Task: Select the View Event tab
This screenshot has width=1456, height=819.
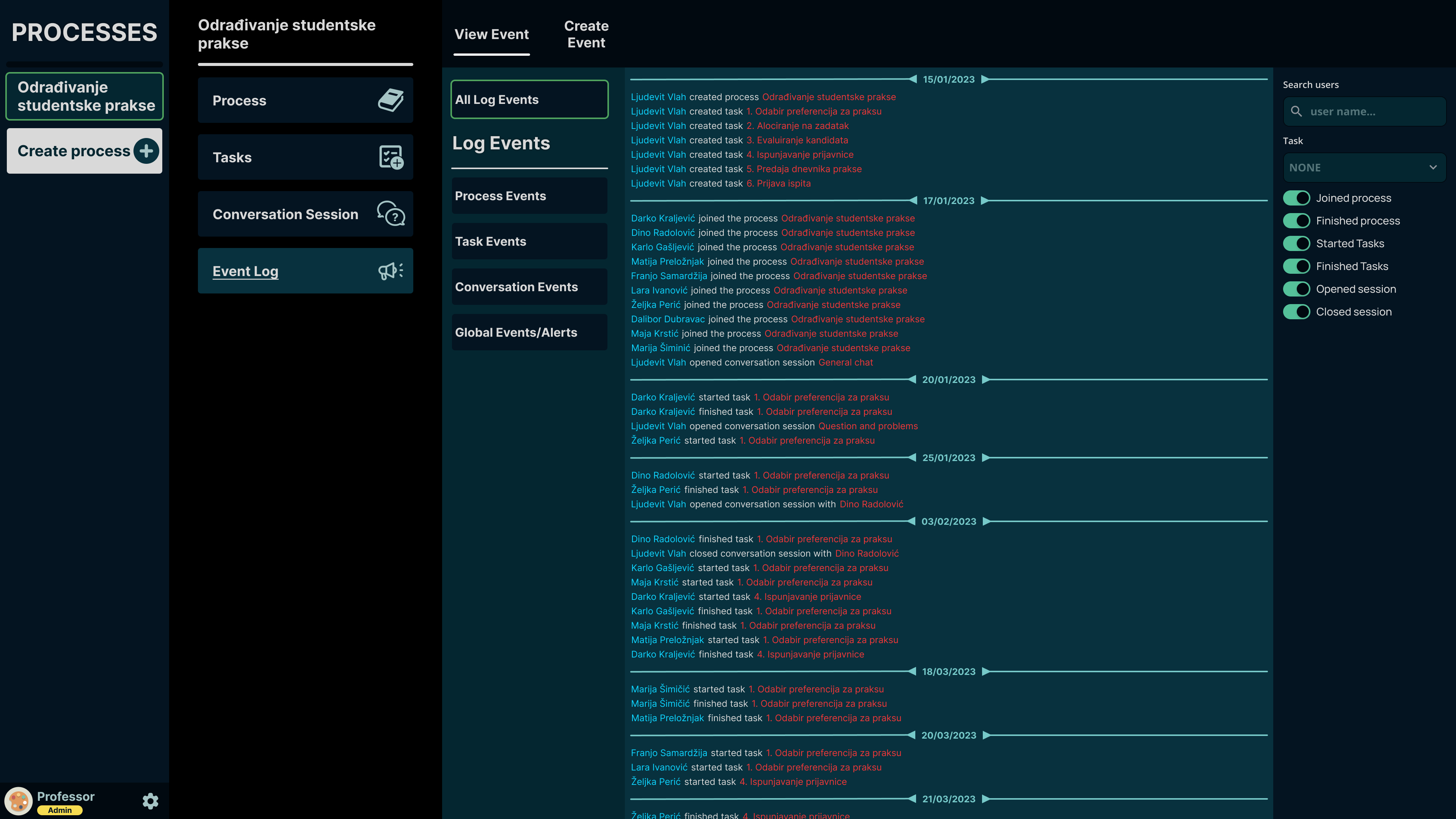Action: pyautogui.click(x=491, y=34)
